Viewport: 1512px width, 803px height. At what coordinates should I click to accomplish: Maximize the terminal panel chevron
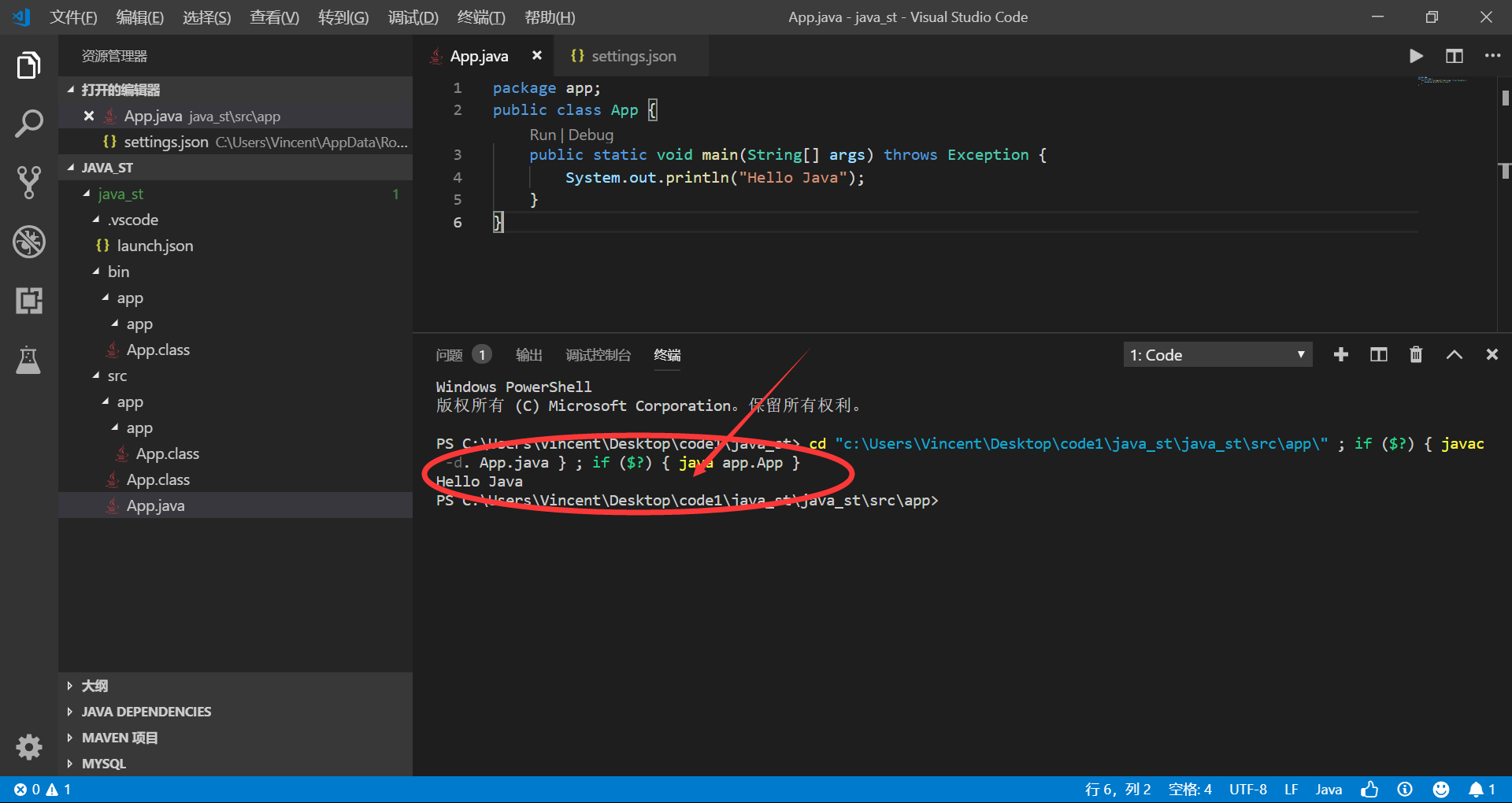pos(1454,354)
